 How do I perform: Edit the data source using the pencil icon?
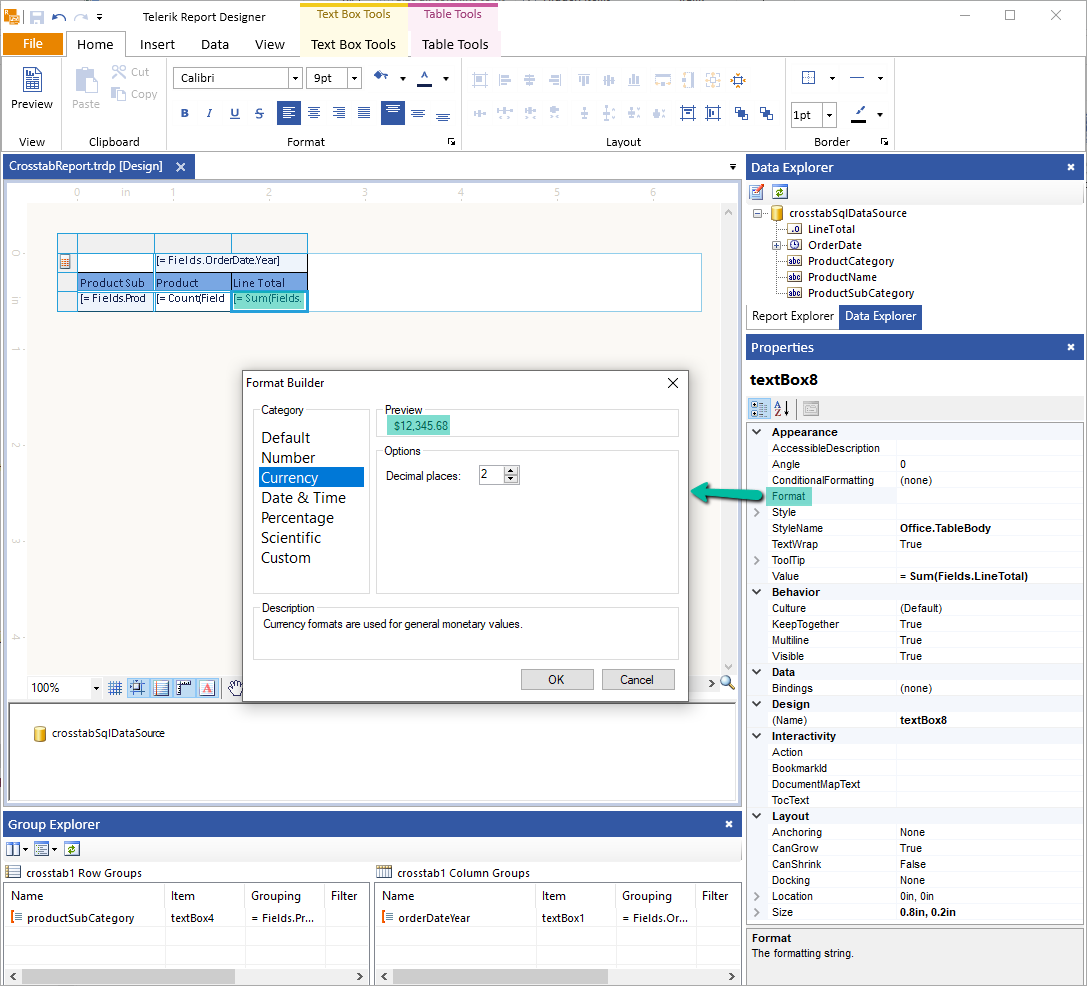[x=758, y=191]
